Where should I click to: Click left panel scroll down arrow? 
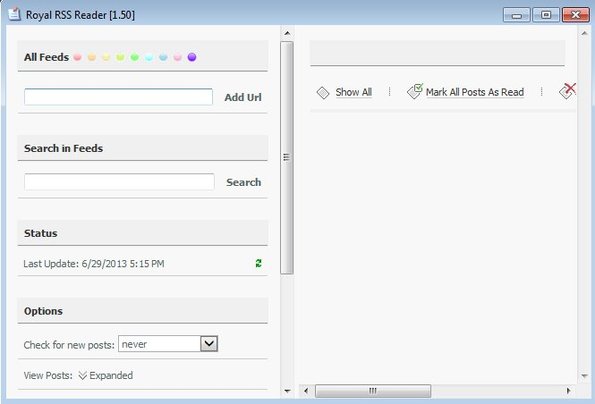pos(287,391)
